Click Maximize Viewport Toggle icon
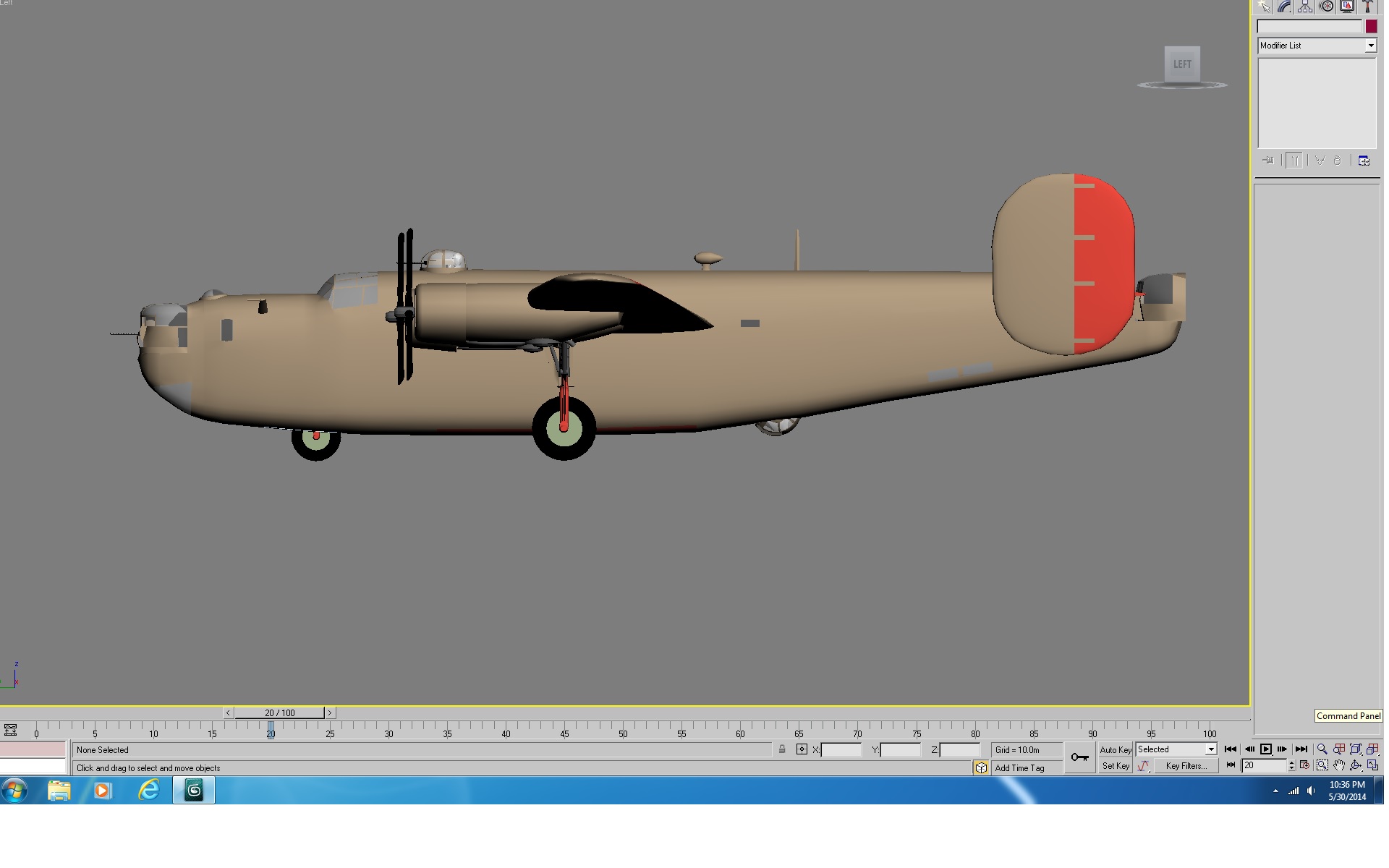 [1372, 765]
